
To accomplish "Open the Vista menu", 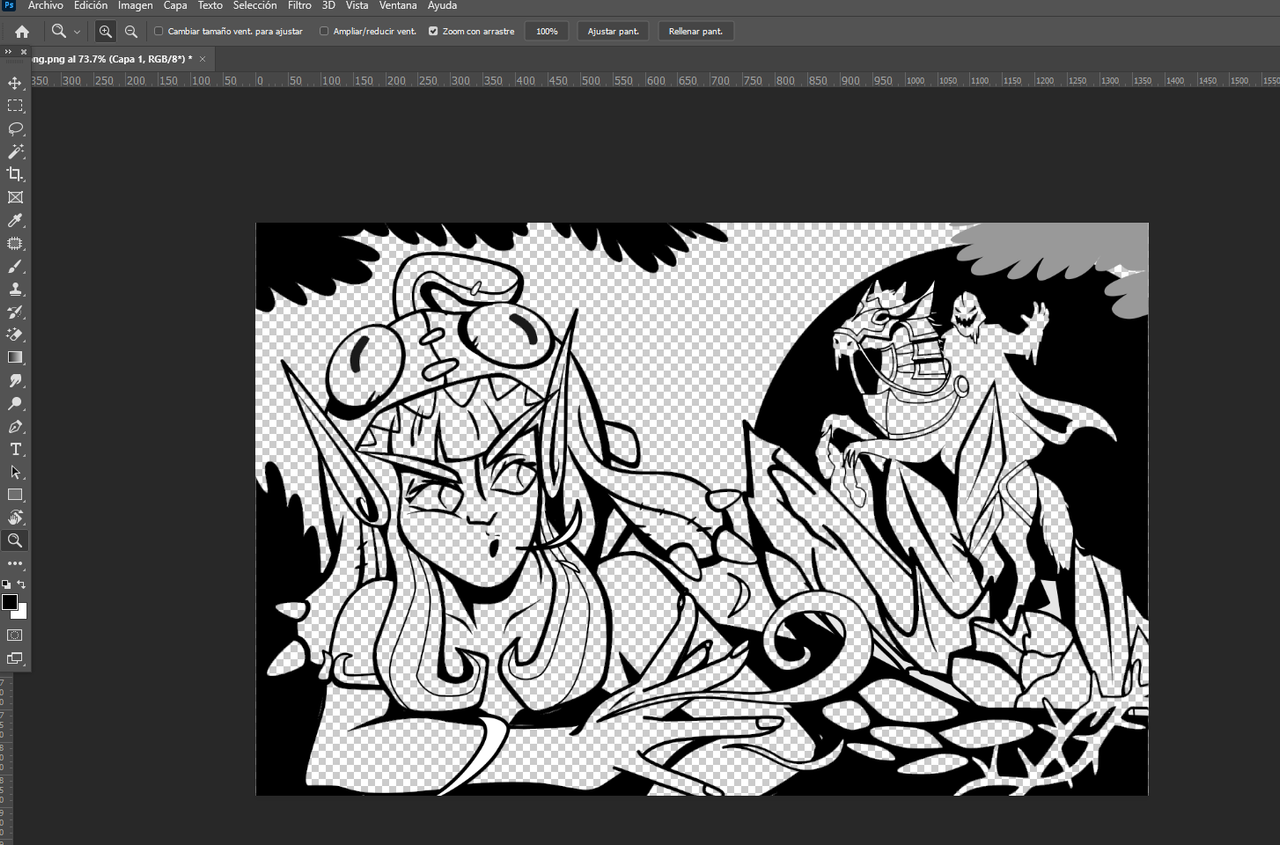I will [x=357, y=5].
